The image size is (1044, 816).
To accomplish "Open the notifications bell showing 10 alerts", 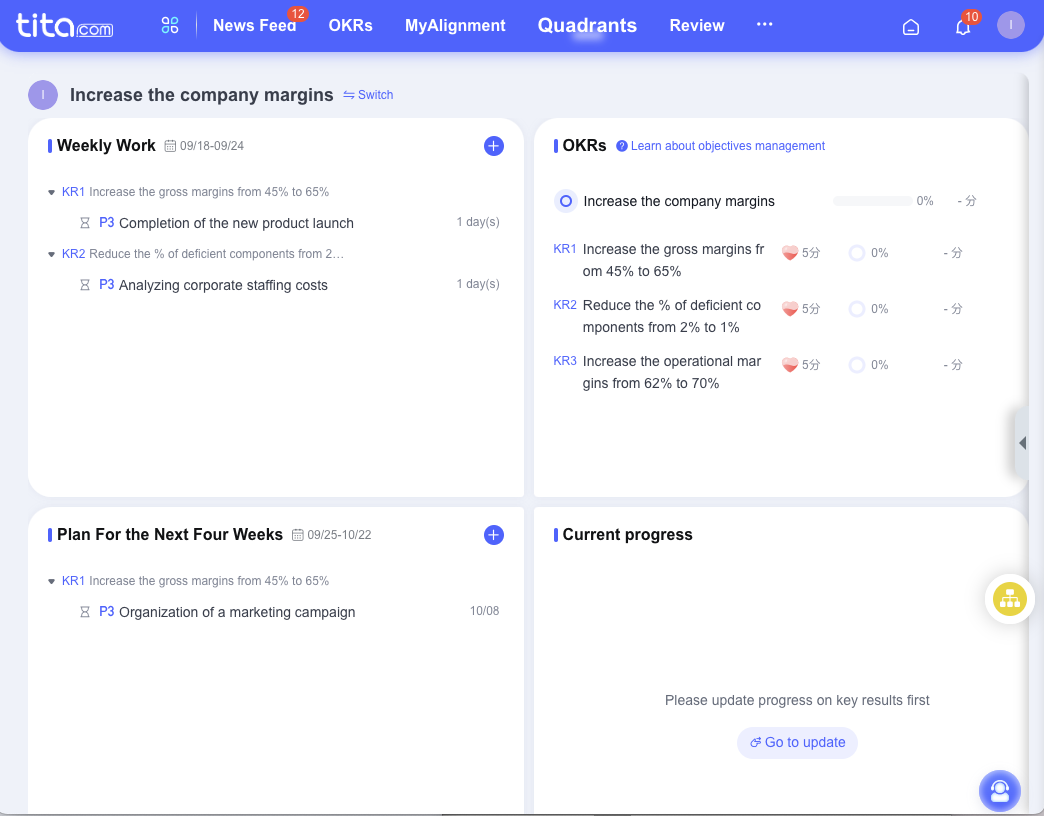I will [962, 27].
